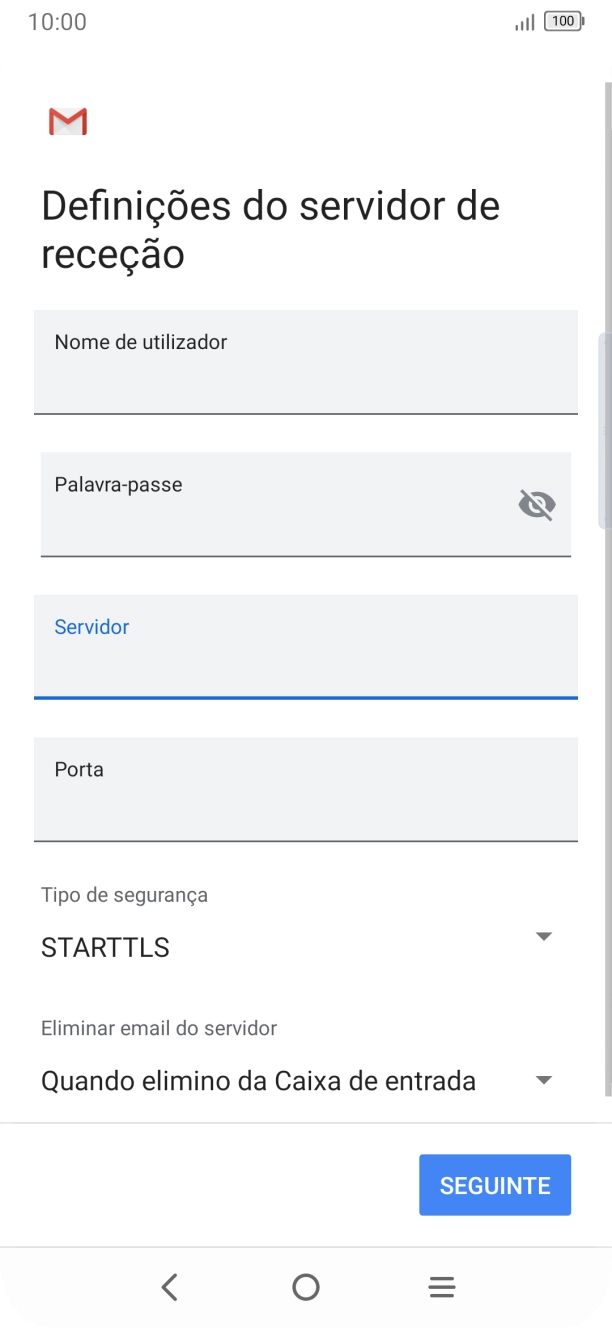Click the Gmail app icon
612x1328 pixels.
66,120
